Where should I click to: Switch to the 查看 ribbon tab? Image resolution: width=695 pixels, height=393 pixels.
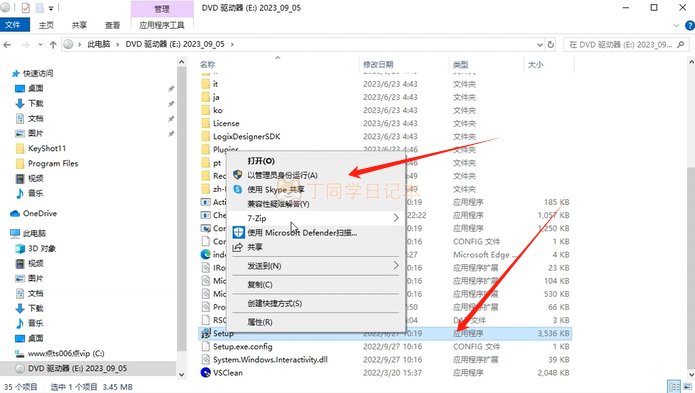click(113, 25)
